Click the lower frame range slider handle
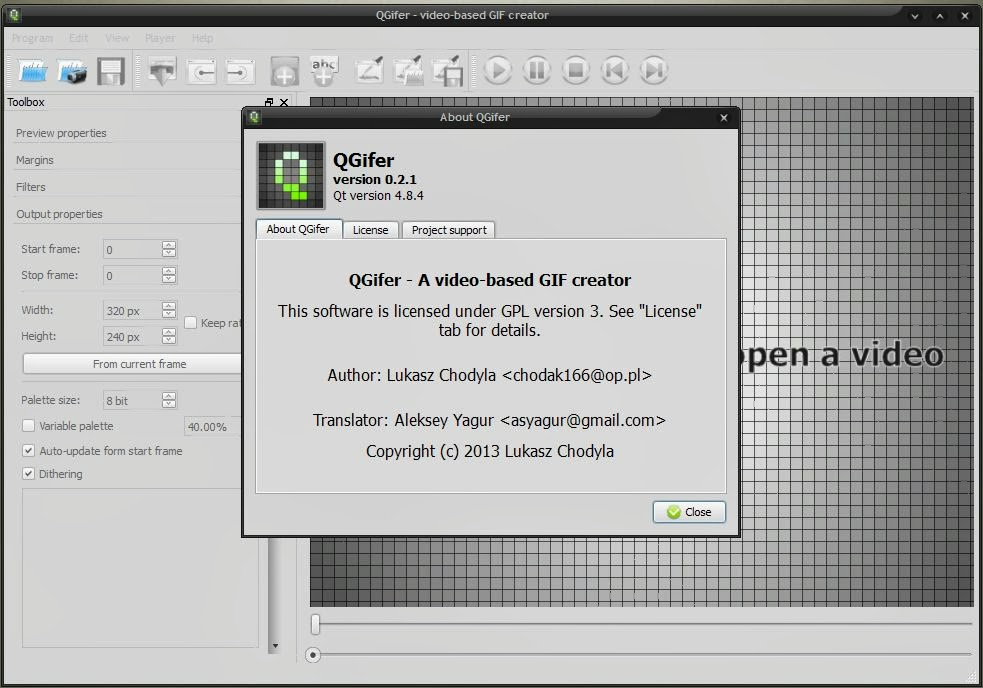 coord(313,655)
